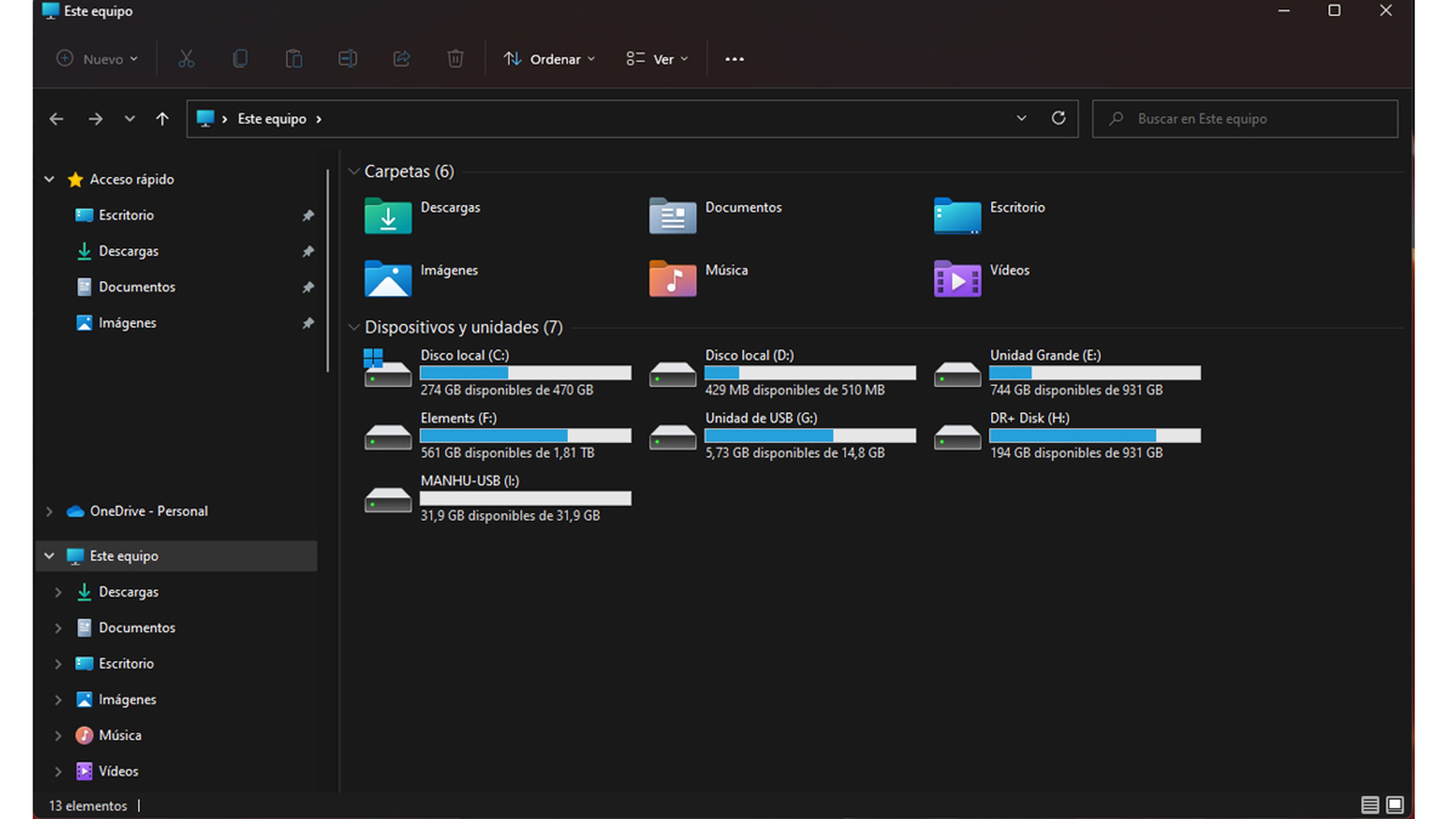Select the Unidad de USB (G:) drive icon
The height and width of the screenshot is (819, 1456).
pyautogui.click(x=673, y=437)
